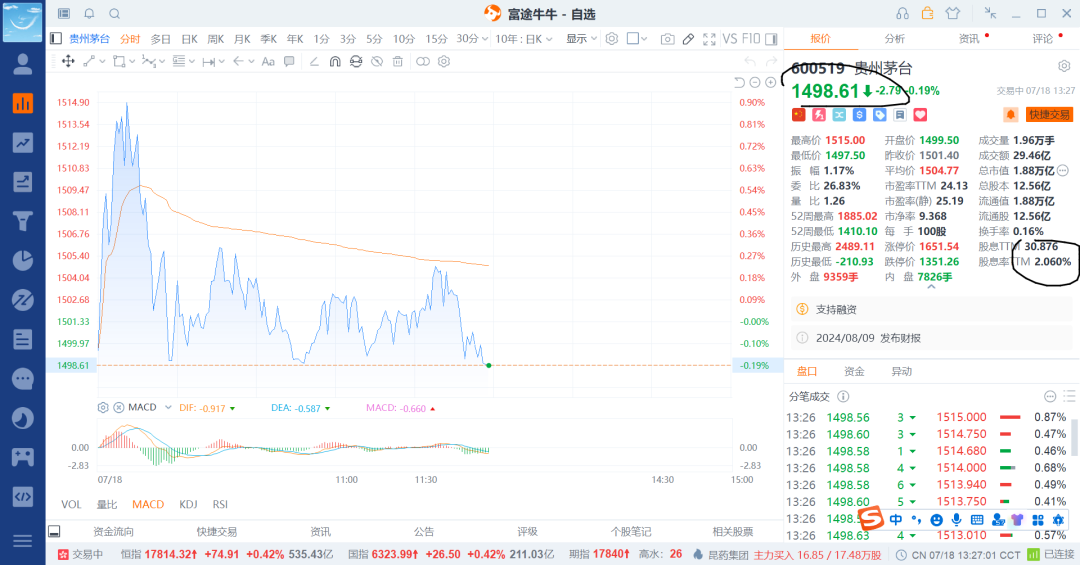Click the red heart favorite icon
Screen dimensions: 1080x565
point(920,114)
